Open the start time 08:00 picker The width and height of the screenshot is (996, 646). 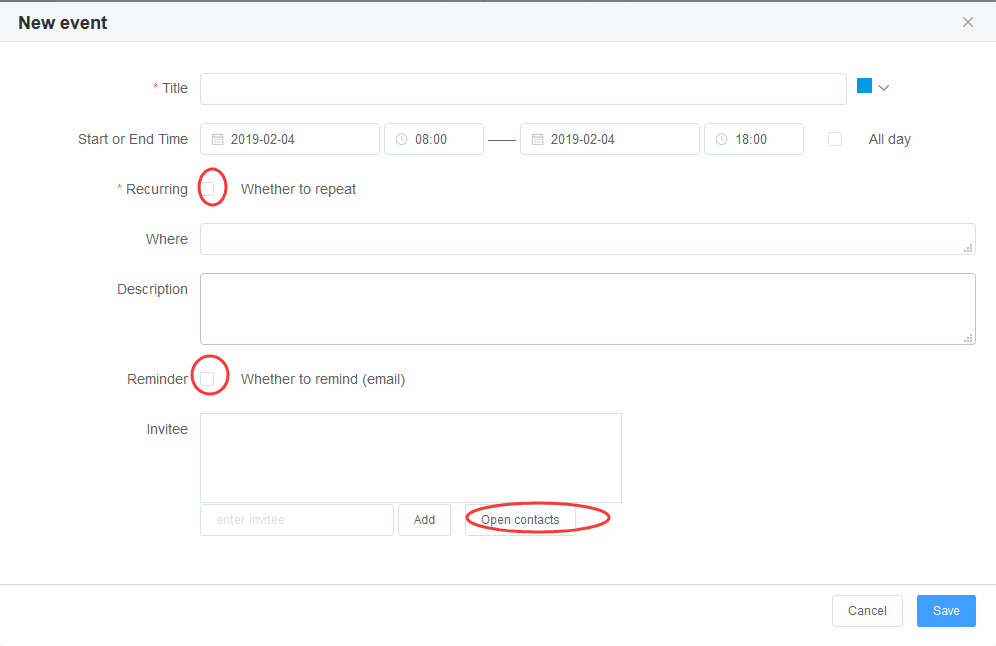point(434,139)
